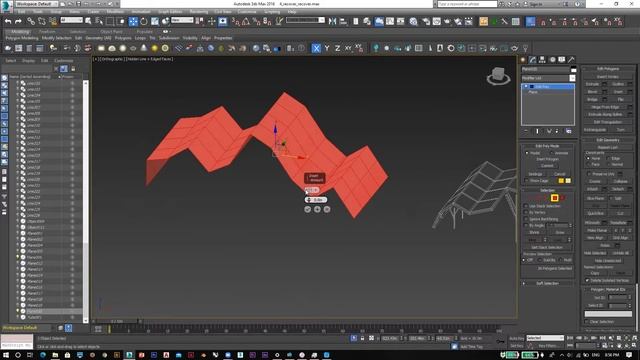This screenshot has height=360, width=640.
Task: Click the Cancel X in Inset caddy
Action: point(327,209)
